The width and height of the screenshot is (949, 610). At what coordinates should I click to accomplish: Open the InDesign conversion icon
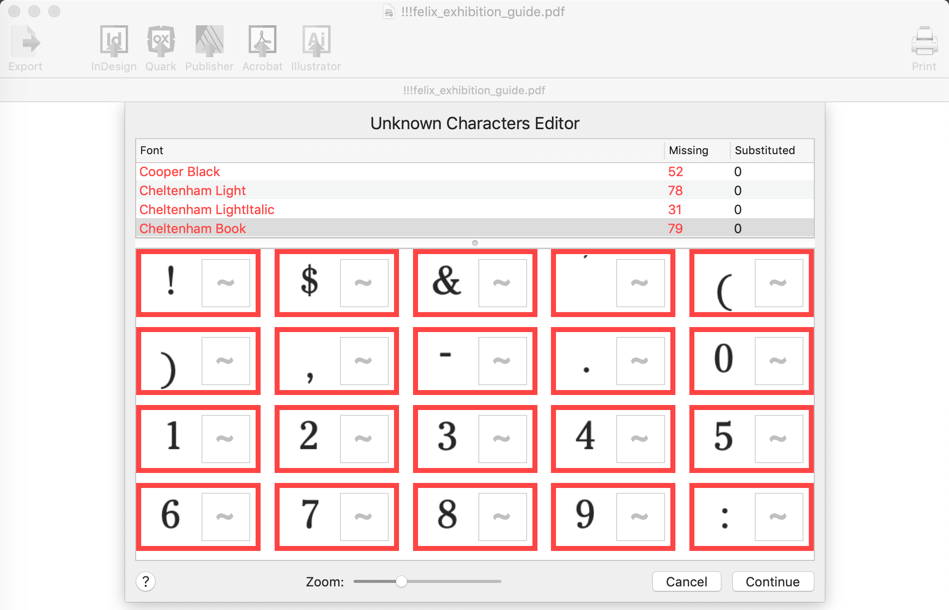[113, 40]
